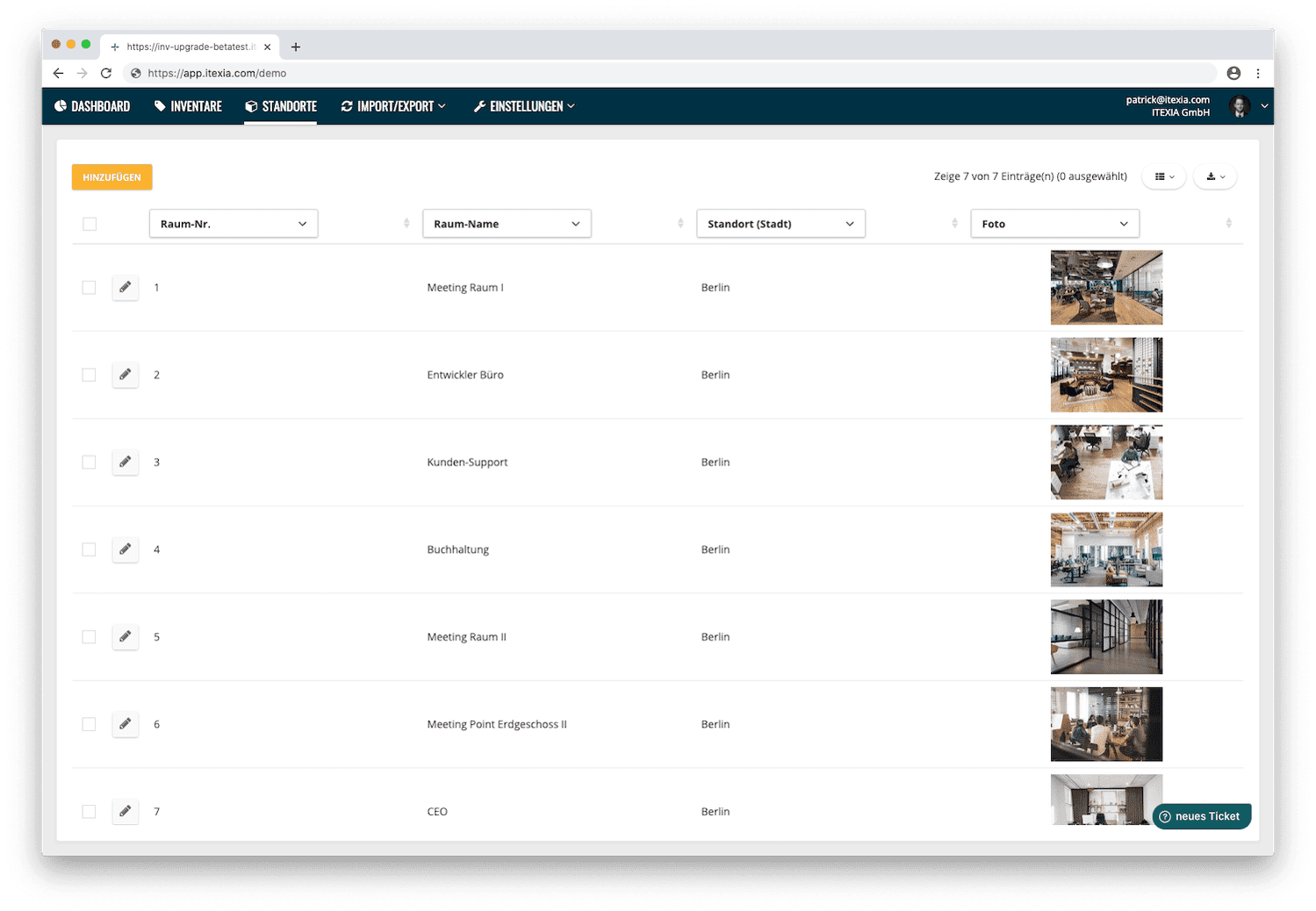The height and width of the screenshot is (911, 1316).
Task: Click the 'Kunden-Support' name cell
Action: click(467, 463)
